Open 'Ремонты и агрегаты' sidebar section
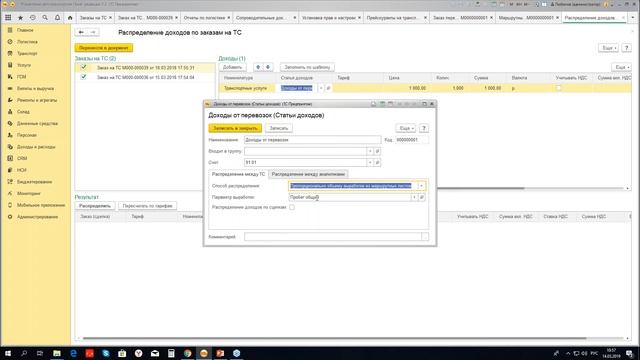The width and height of the screenshot is (640, 360). click(37, 100)
